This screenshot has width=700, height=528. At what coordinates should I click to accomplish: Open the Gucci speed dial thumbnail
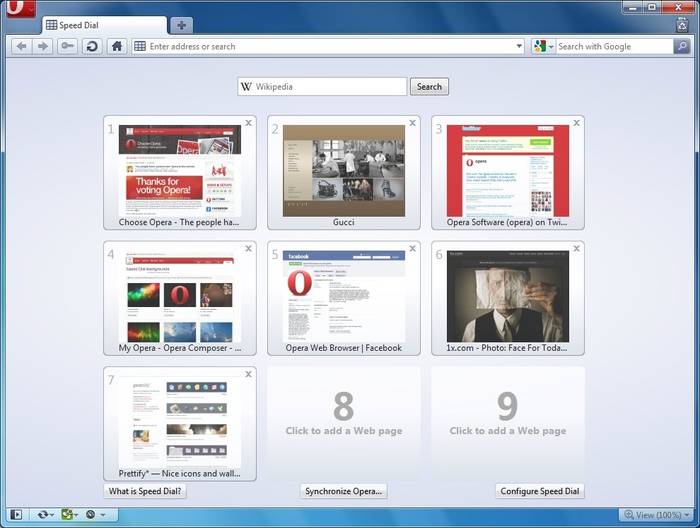pos(343,170)
